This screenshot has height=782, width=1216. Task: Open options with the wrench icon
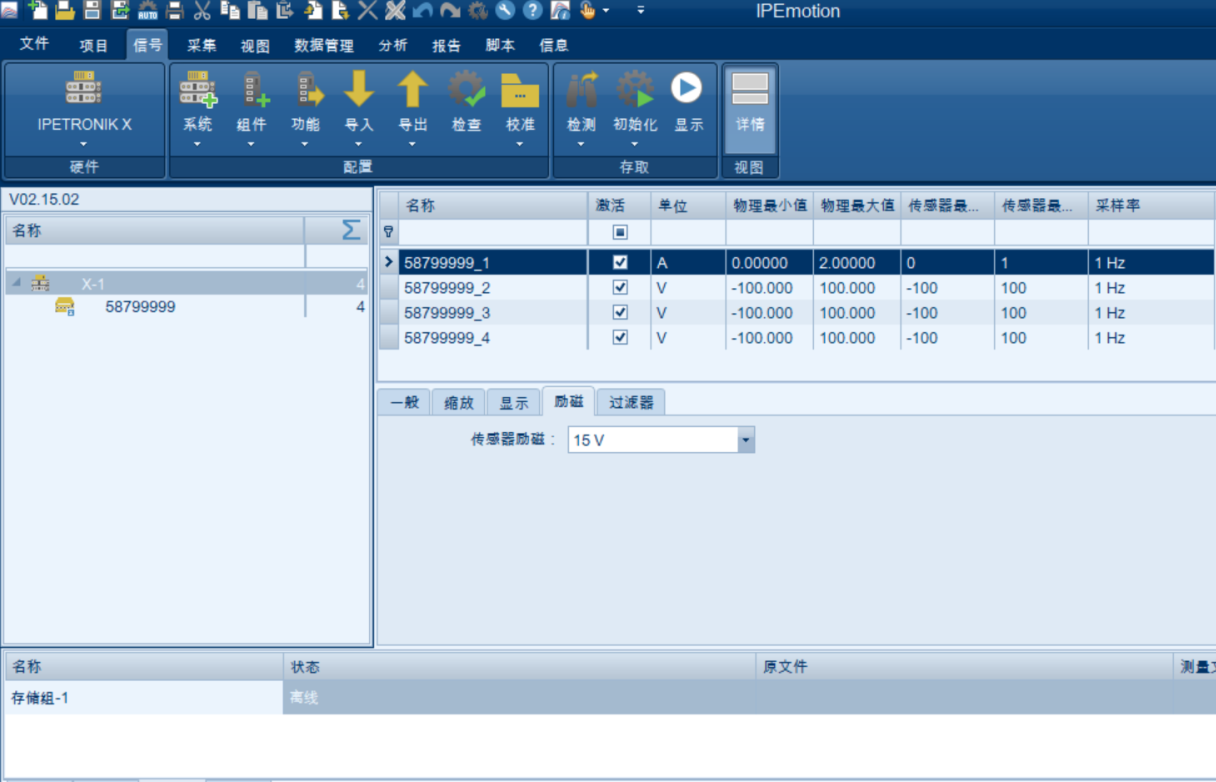tap(505, 11)
